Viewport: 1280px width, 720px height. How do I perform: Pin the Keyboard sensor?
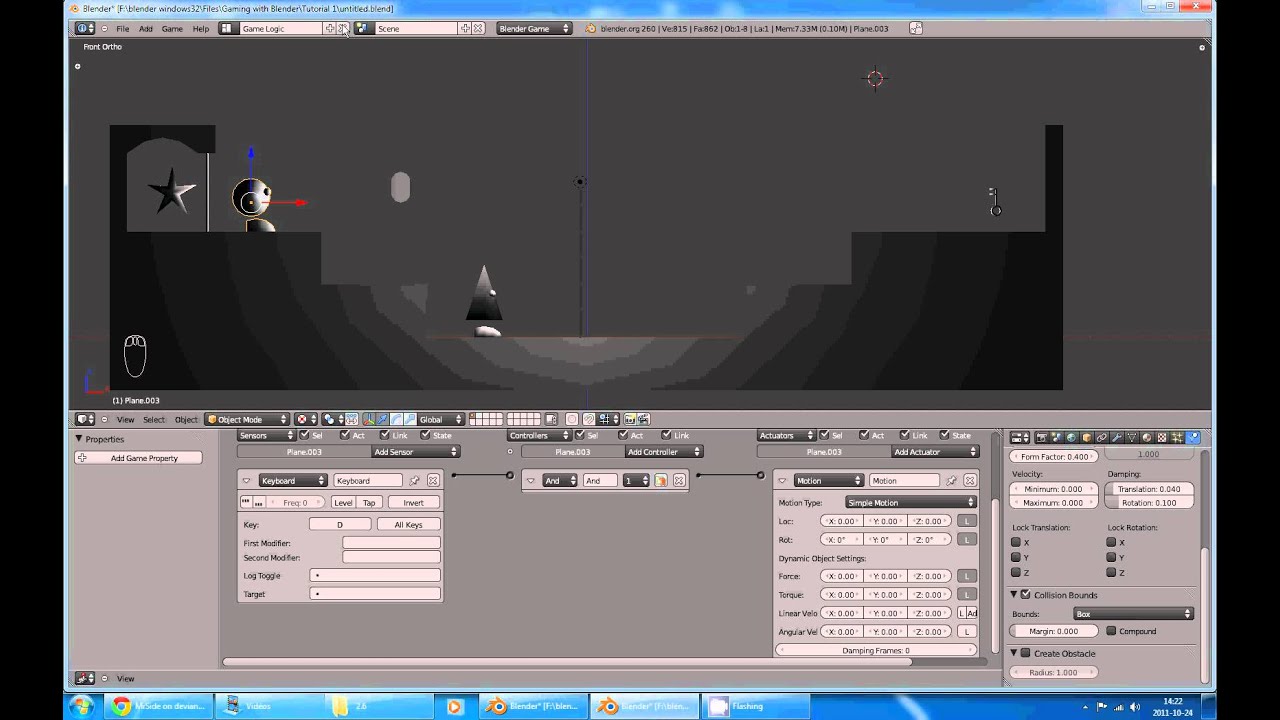[x=414, y=481]
